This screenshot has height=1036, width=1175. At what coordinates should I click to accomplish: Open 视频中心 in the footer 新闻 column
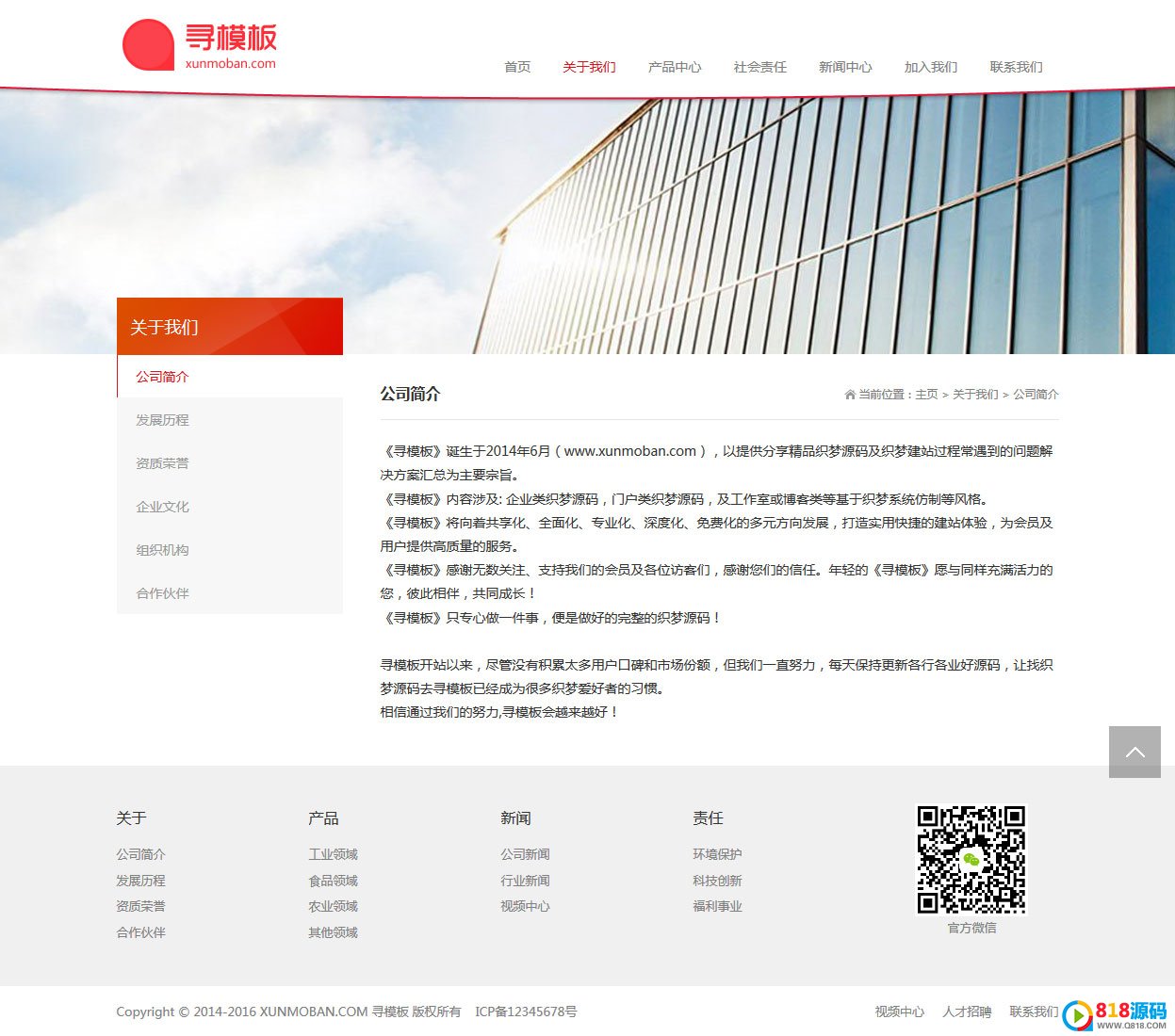(526, 906)
